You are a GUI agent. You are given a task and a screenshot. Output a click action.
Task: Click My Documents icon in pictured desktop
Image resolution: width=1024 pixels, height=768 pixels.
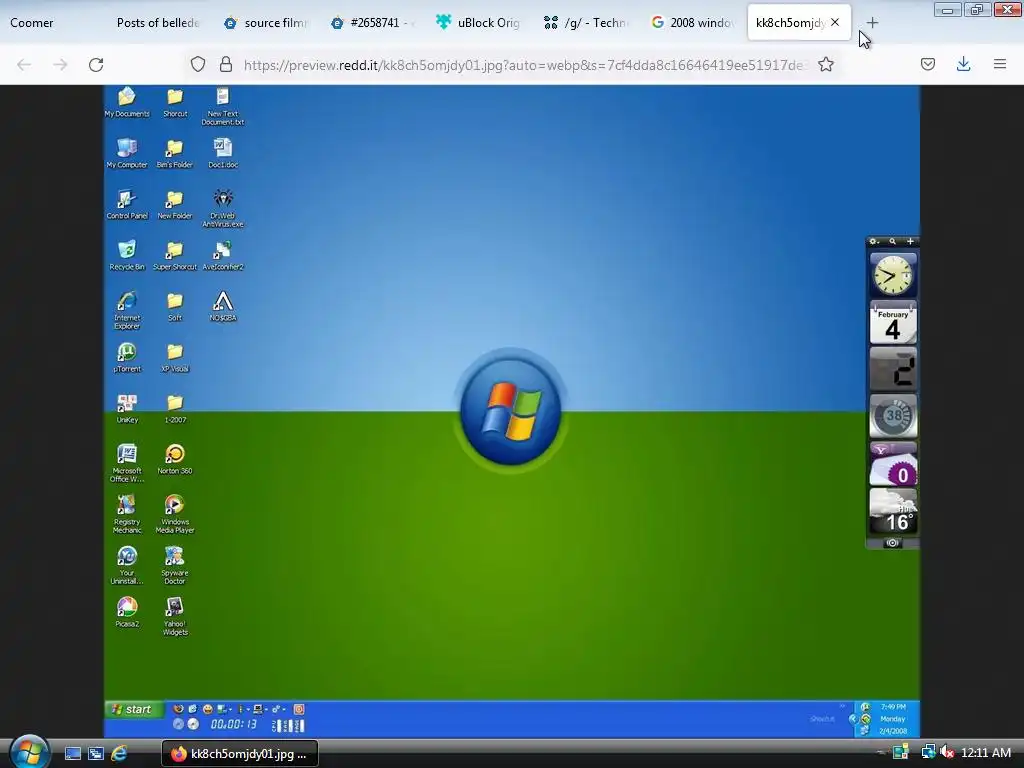[x=127, y=103]
